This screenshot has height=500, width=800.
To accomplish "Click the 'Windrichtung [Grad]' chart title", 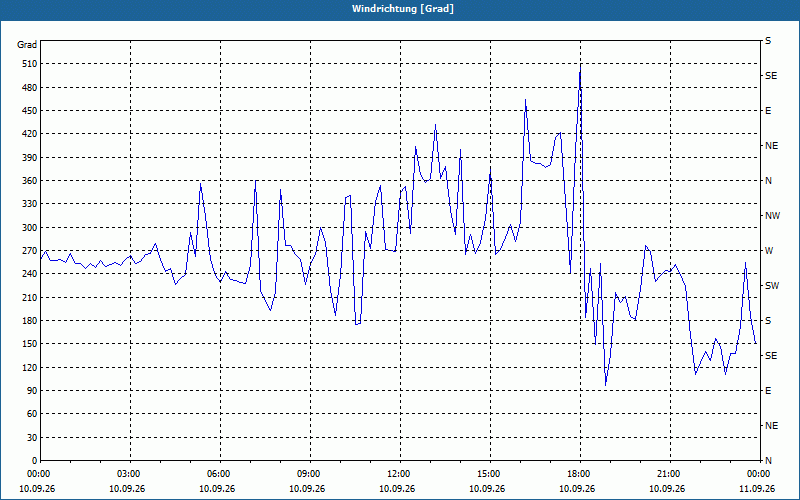I will [x=403, y=9].
